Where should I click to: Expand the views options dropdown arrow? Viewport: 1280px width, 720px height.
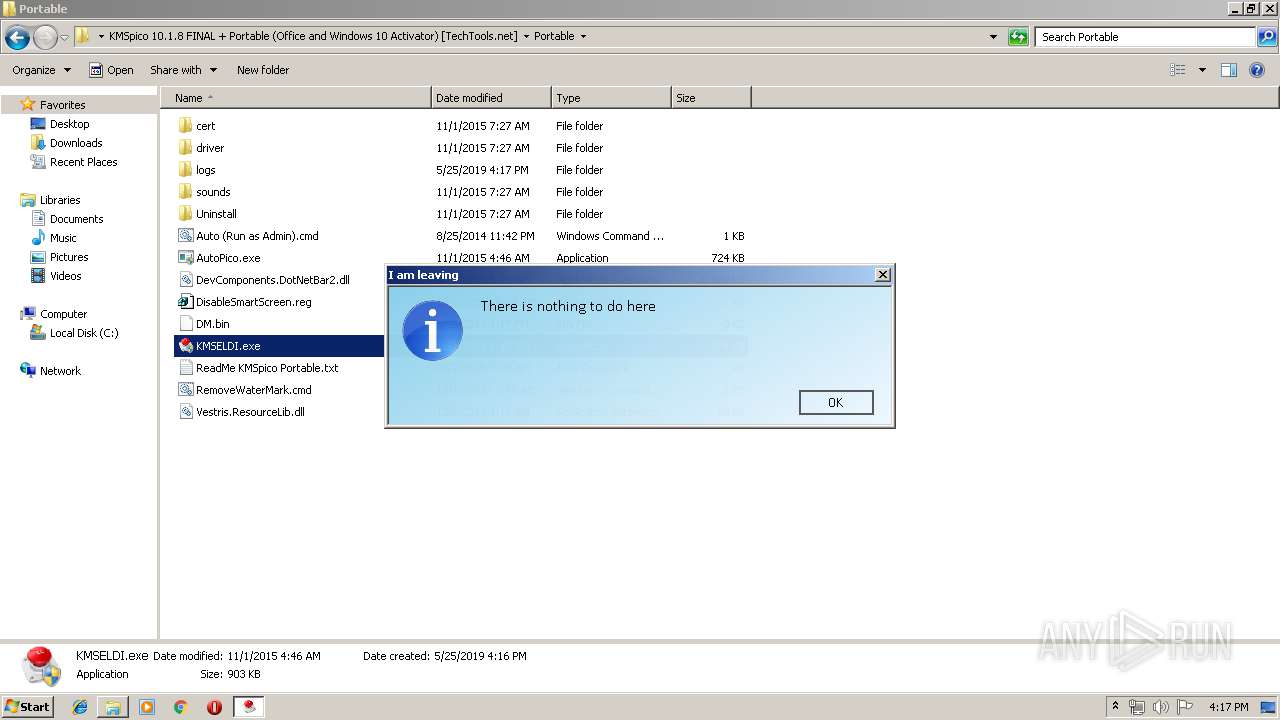(1202, 70)
